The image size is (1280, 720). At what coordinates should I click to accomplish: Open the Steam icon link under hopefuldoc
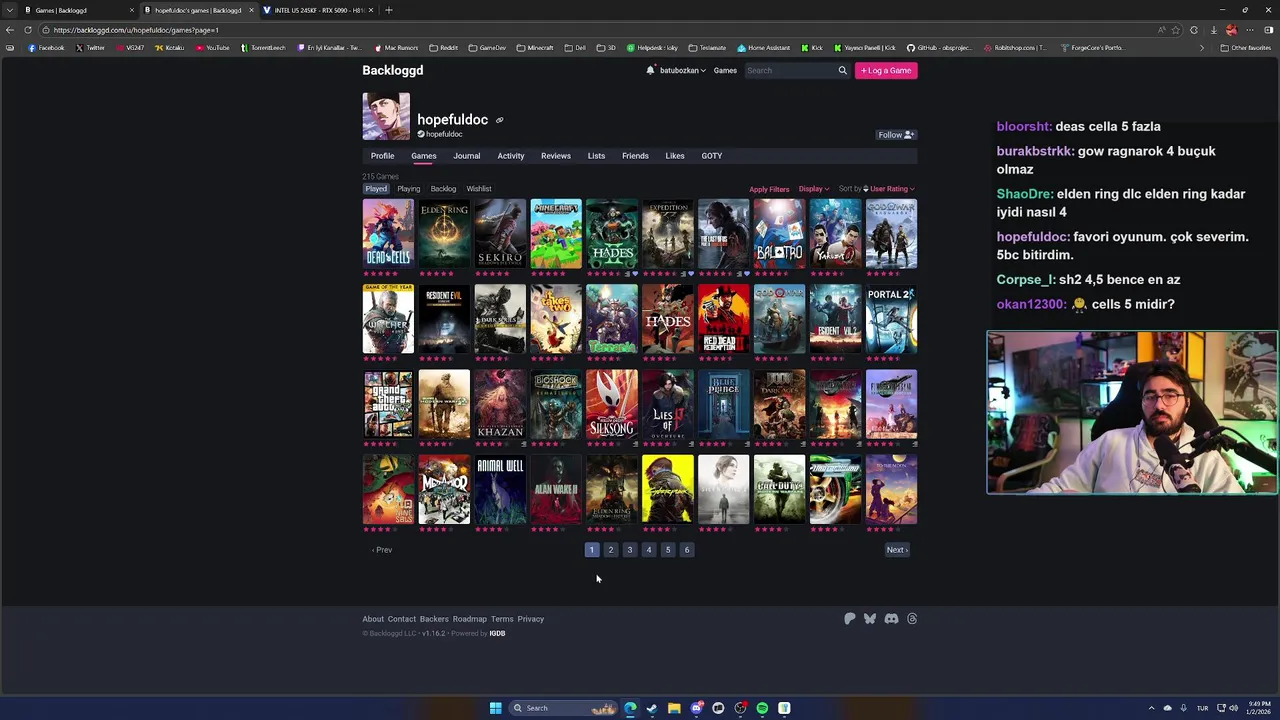click(x=421, y=134)
